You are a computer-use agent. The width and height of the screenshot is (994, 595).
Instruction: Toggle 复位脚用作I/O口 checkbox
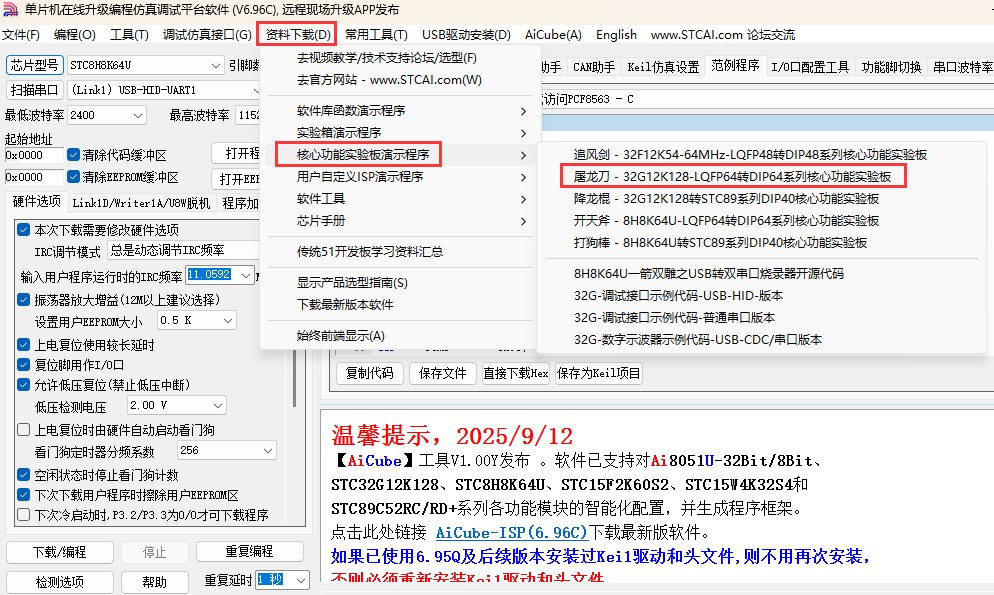tap(23, 364)
